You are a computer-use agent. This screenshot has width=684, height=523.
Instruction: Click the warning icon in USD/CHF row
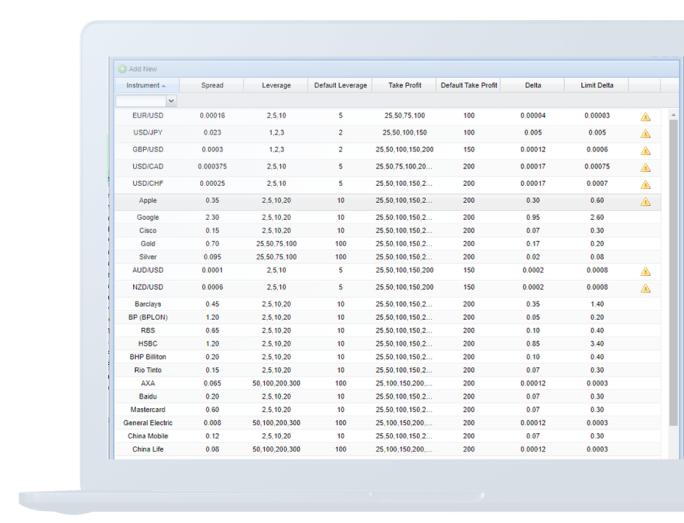pyautogui.click(x=646, y=185)
